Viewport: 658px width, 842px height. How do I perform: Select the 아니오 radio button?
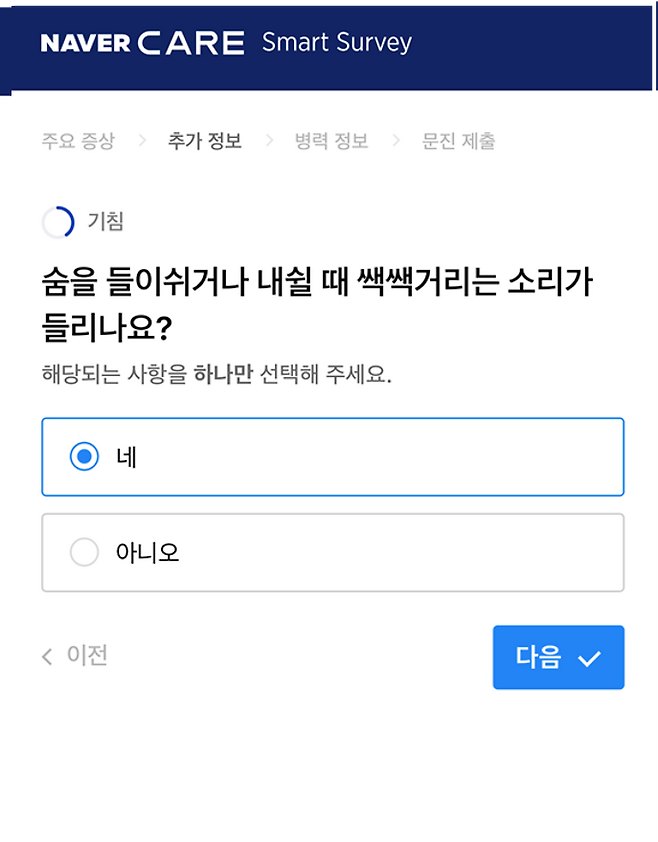coord(84,552)
